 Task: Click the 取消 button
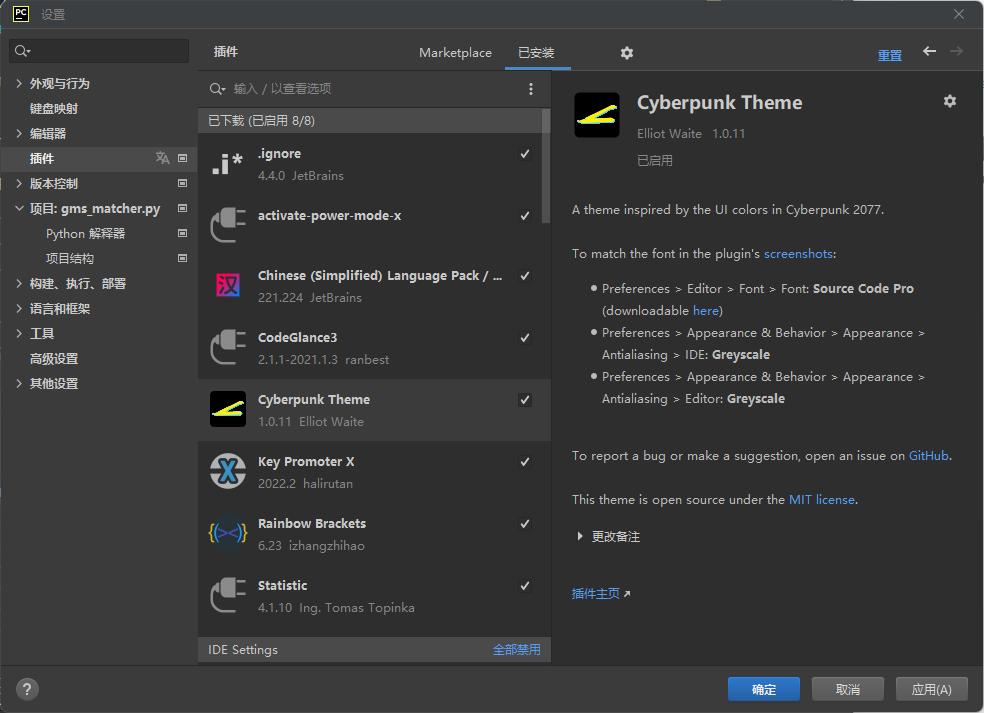(x=848, y=689)
